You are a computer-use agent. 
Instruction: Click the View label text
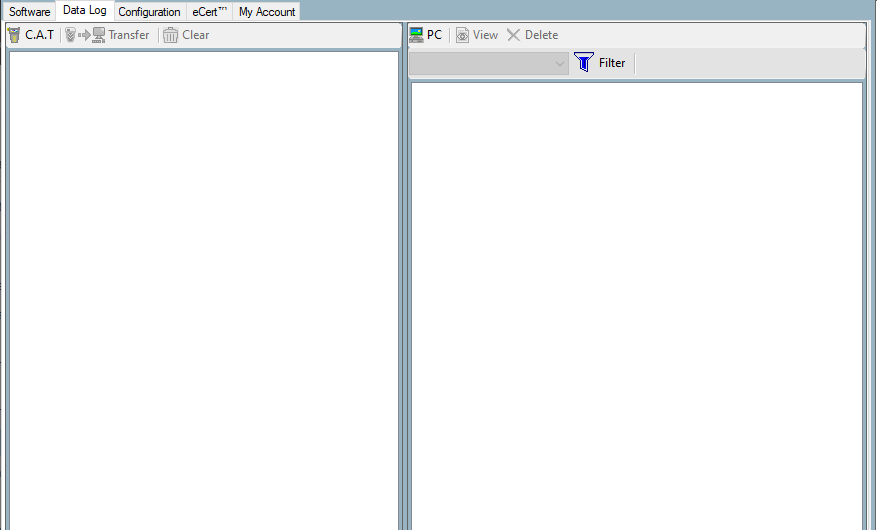(x=485, y=35)
